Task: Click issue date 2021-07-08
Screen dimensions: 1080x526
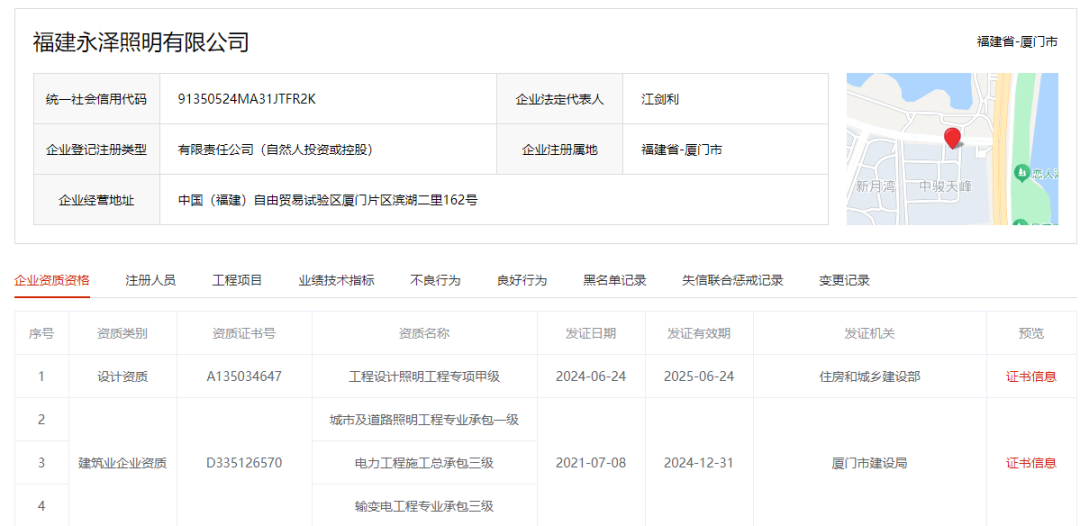Action: [591, 463]
